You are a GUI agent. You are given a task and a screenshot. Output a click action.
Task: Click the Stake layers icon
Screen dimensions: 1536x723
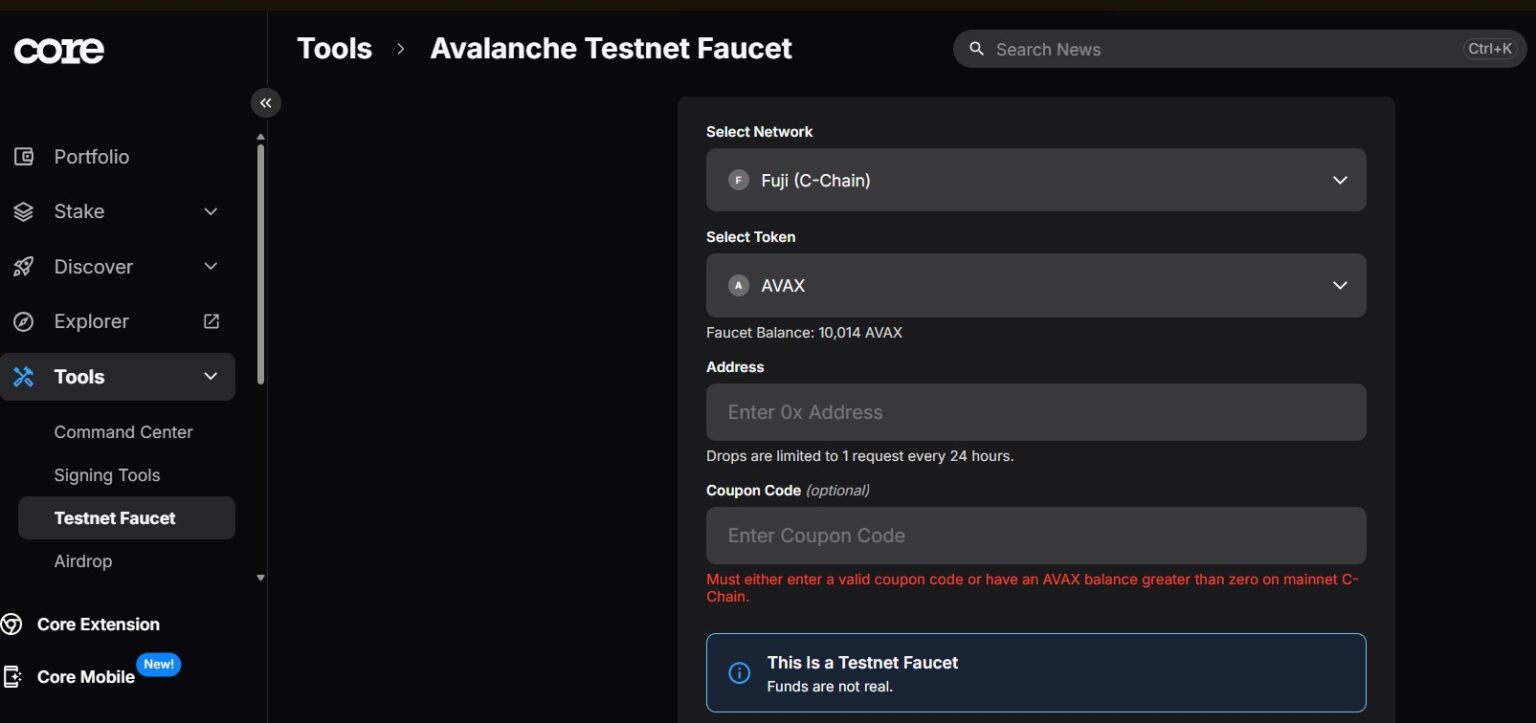(23, 211)
